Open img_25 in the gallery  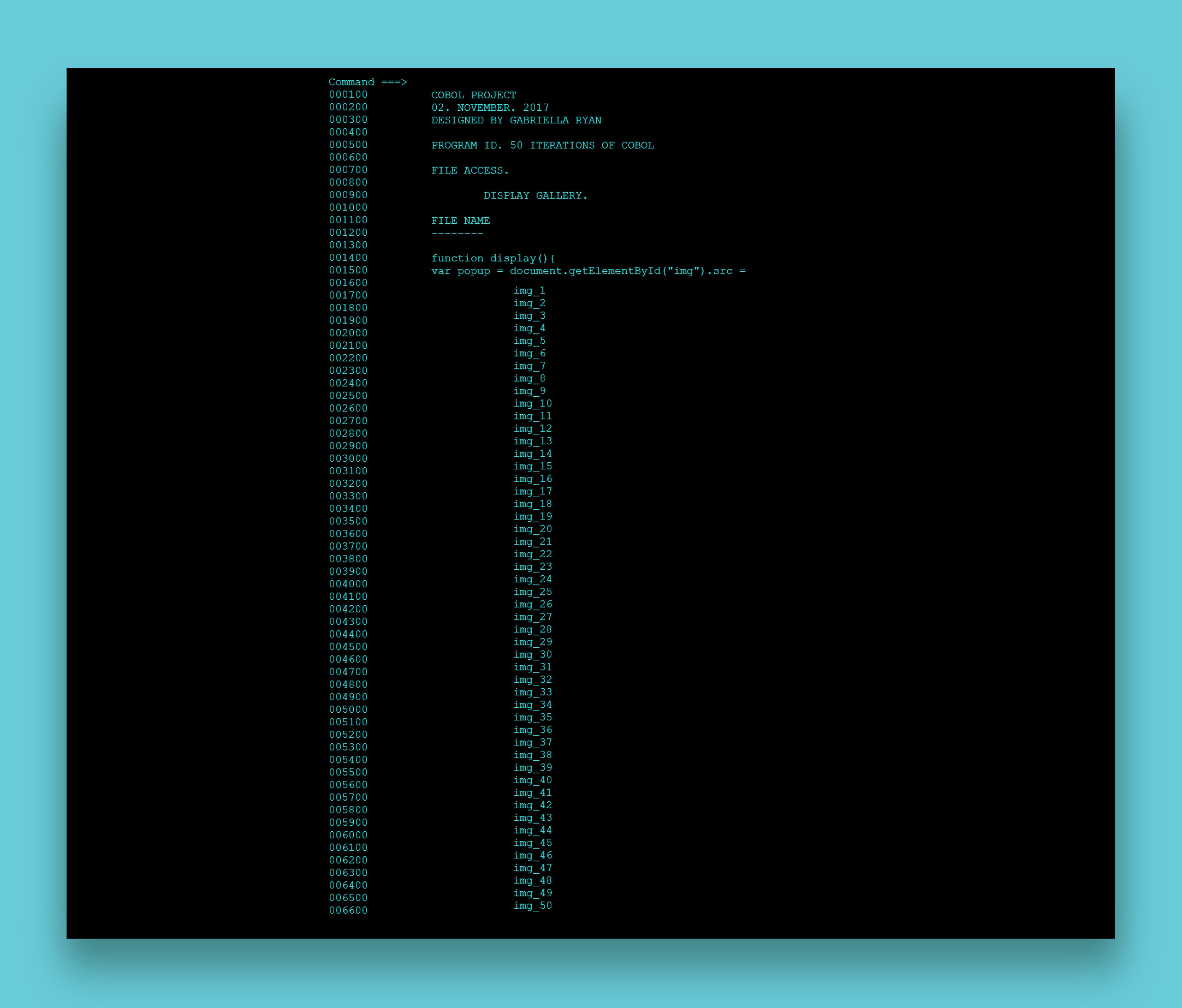pyautogui.click(x=532, y=592)
